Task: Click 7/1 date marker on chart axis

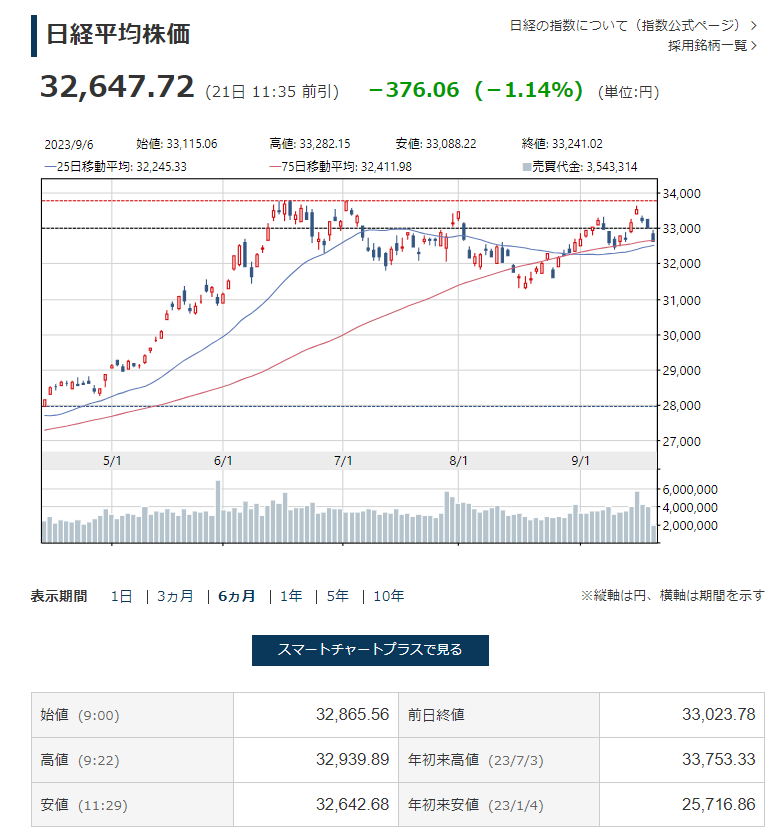Action: [343, 461]
